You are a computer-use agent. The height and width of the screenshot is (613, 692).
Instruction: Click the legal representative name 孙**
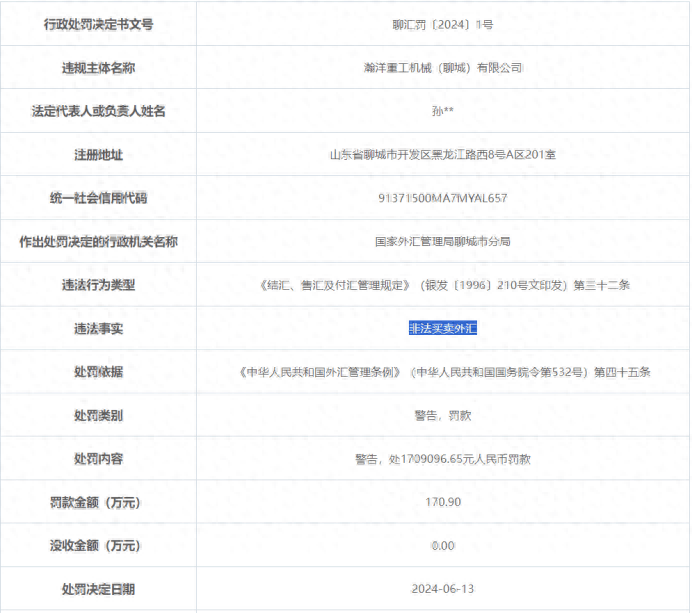pos(443,111)
